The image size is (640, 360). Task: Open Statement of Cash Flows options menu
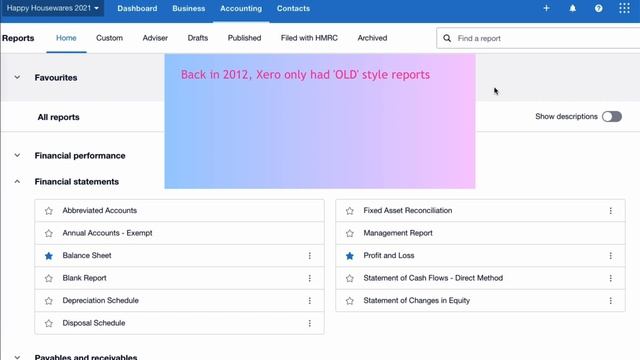(610, 278)
